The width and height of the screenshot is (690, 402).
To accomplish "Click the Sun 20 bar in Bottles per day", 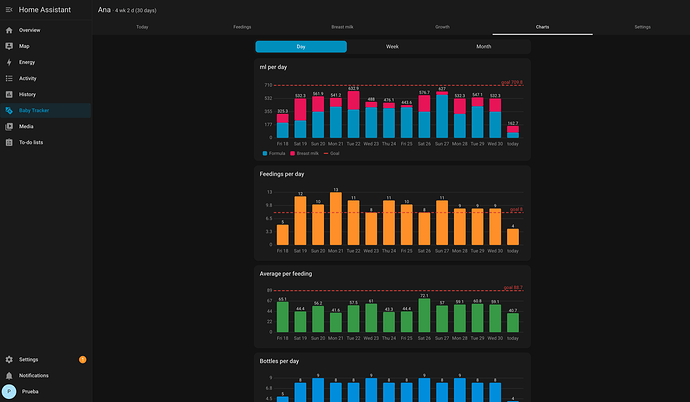I will click(x=318, y=390).
